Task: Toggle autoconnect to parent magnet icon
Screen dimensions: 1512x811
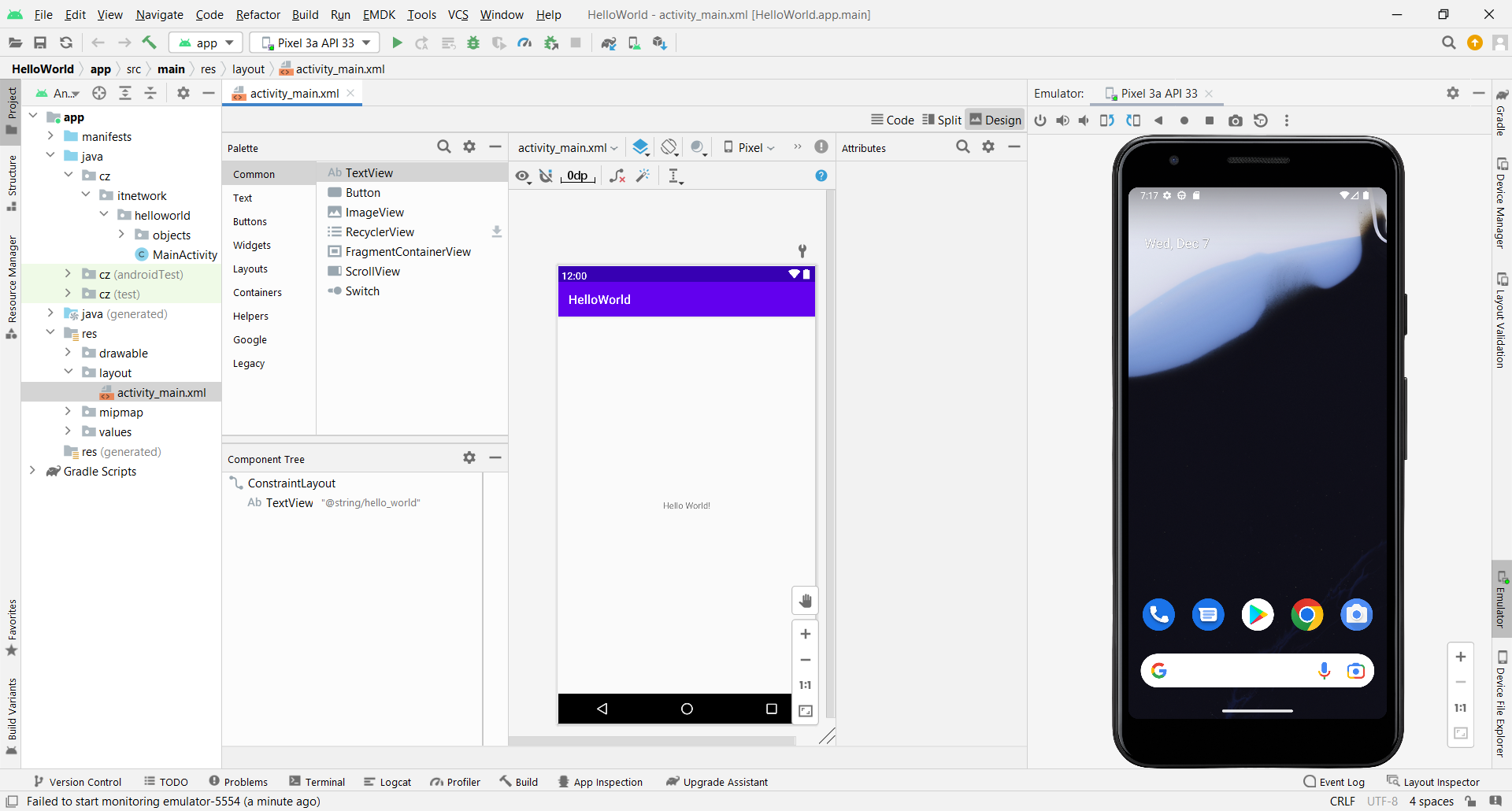Action: [546, 176]
